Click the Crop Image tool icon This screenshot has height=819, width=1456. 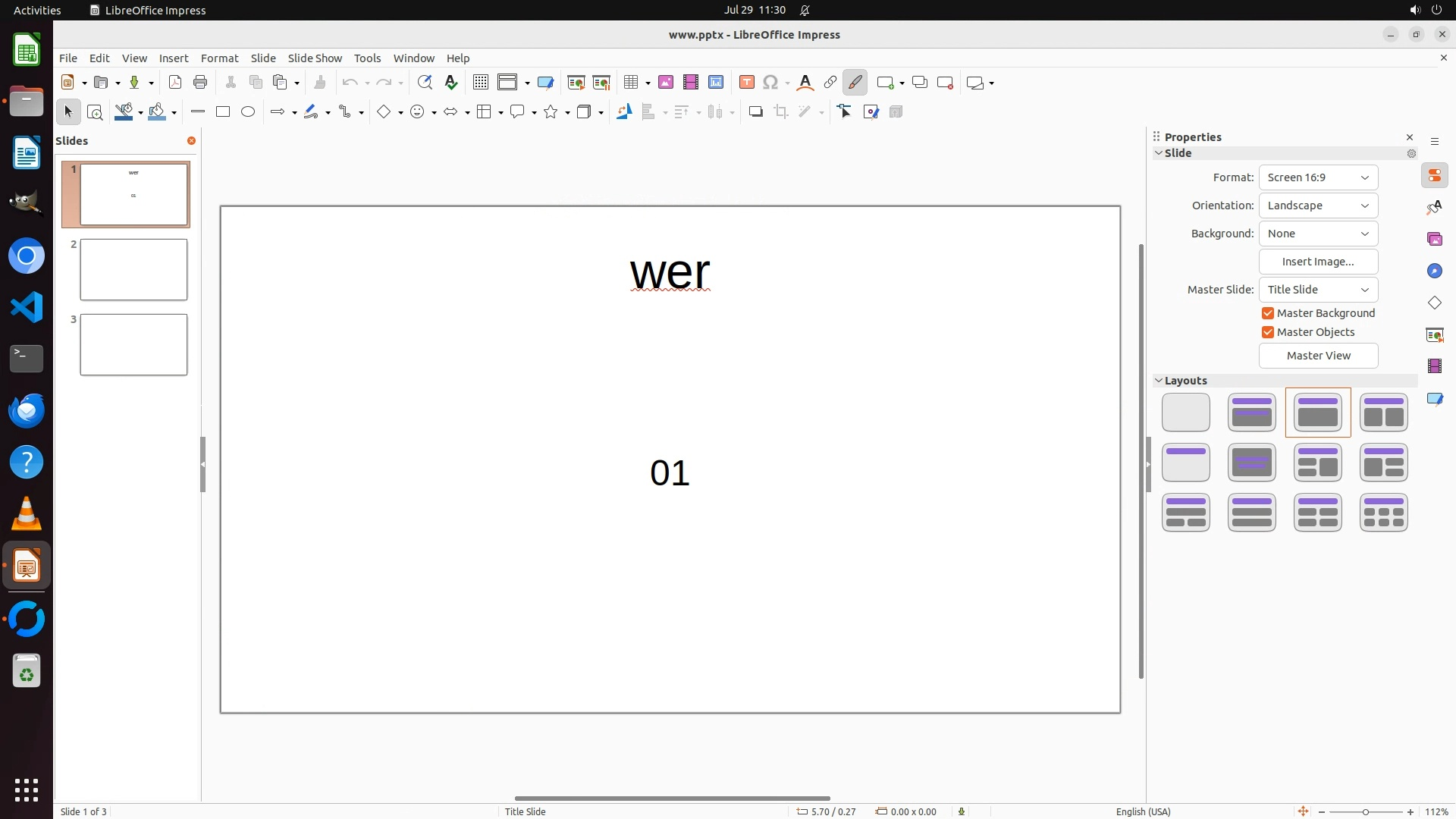coord(781,112)
